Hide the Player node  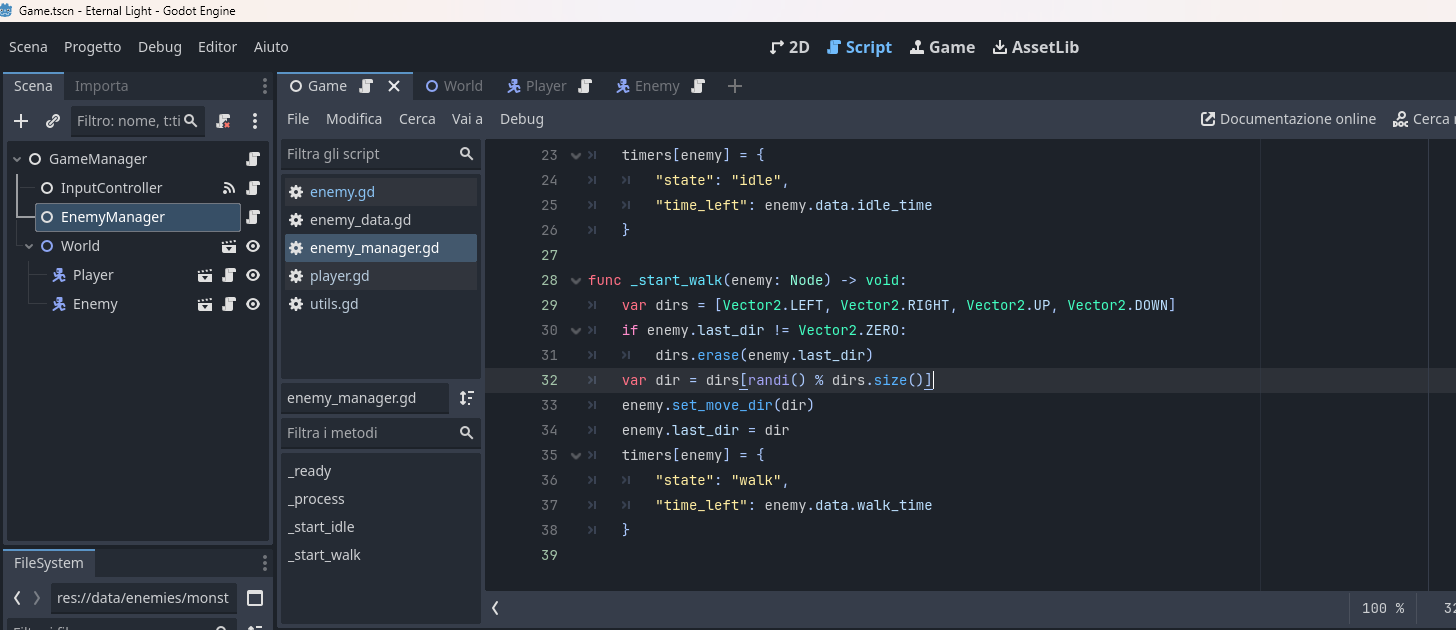click(253, 275)
